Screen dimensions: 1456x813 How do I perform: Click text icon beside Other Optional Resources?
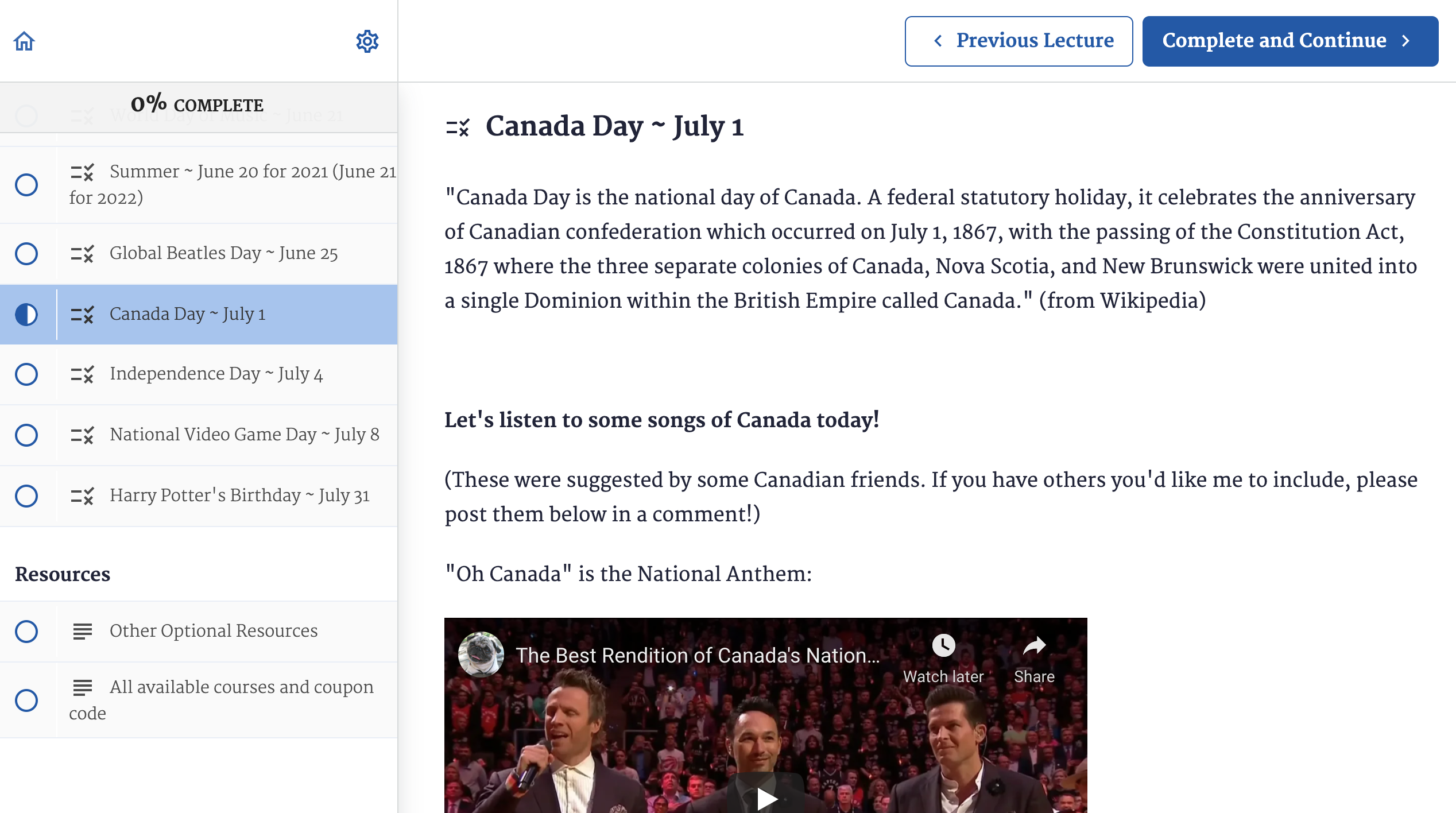coord(82,632)
